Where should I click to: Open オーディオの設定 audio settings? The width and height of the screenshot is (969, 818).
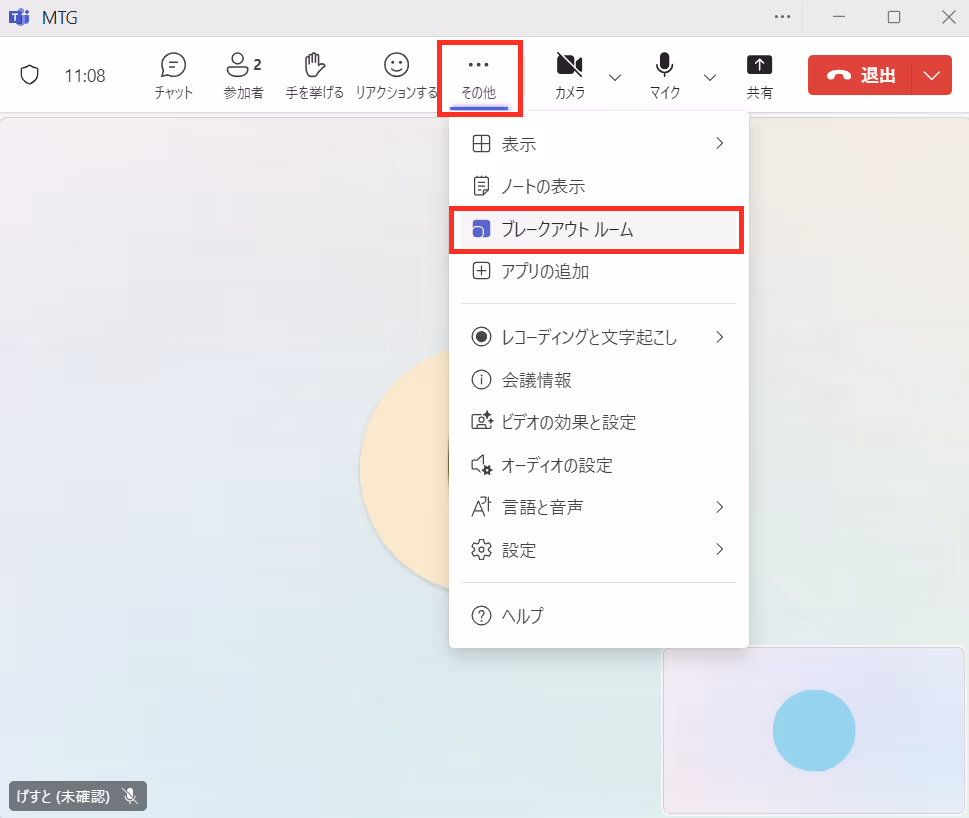598,465
